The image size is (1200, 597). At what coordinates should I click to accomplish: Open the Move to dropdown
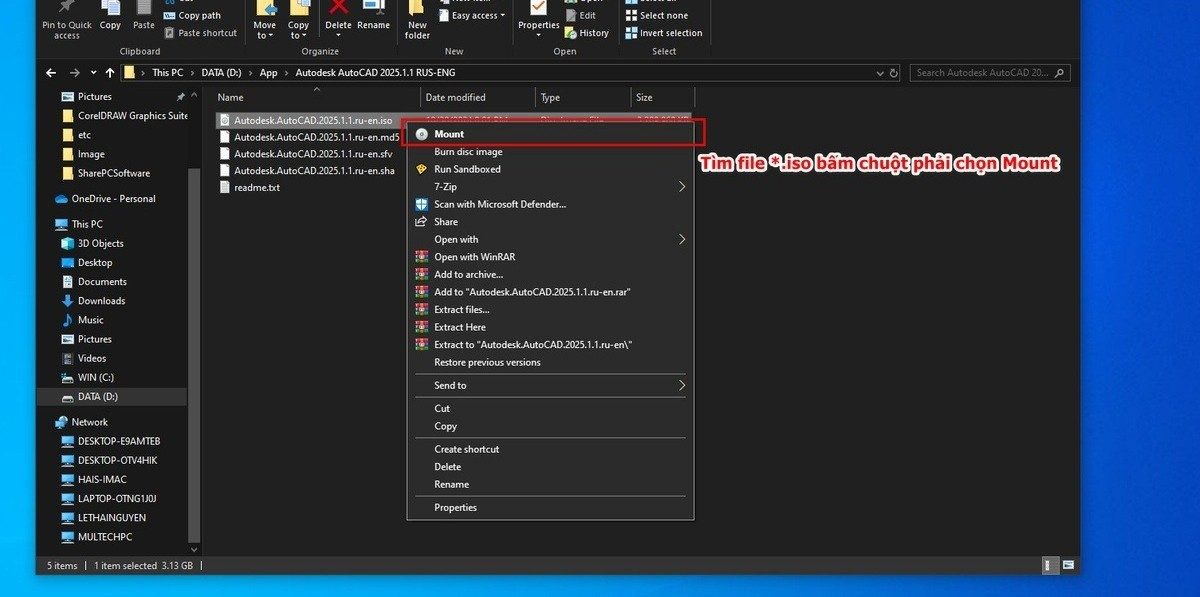(264, 22)
